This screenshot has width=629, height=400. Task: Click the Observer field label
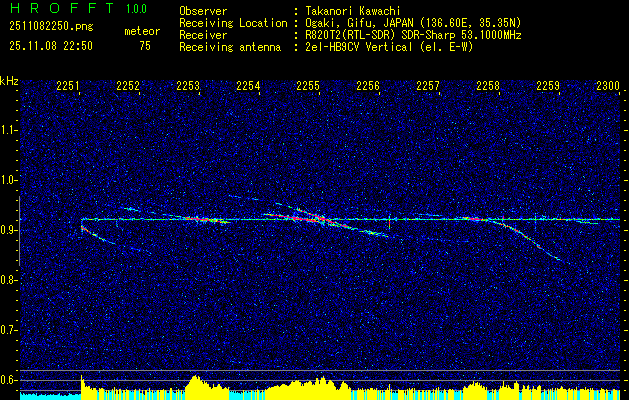[203, 11]
